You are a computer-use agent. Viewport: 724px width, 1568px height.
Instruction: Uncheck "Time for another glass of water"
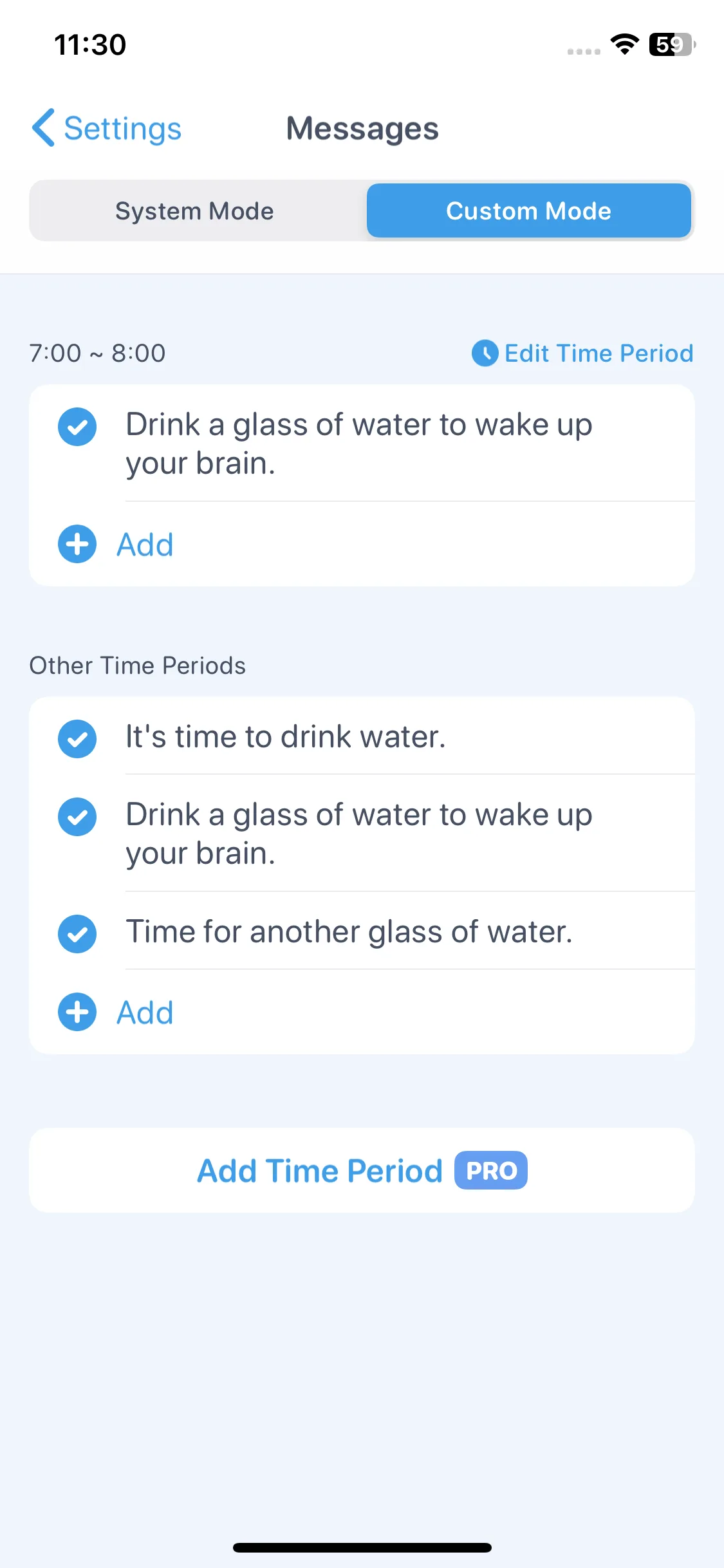pos(77,934)
